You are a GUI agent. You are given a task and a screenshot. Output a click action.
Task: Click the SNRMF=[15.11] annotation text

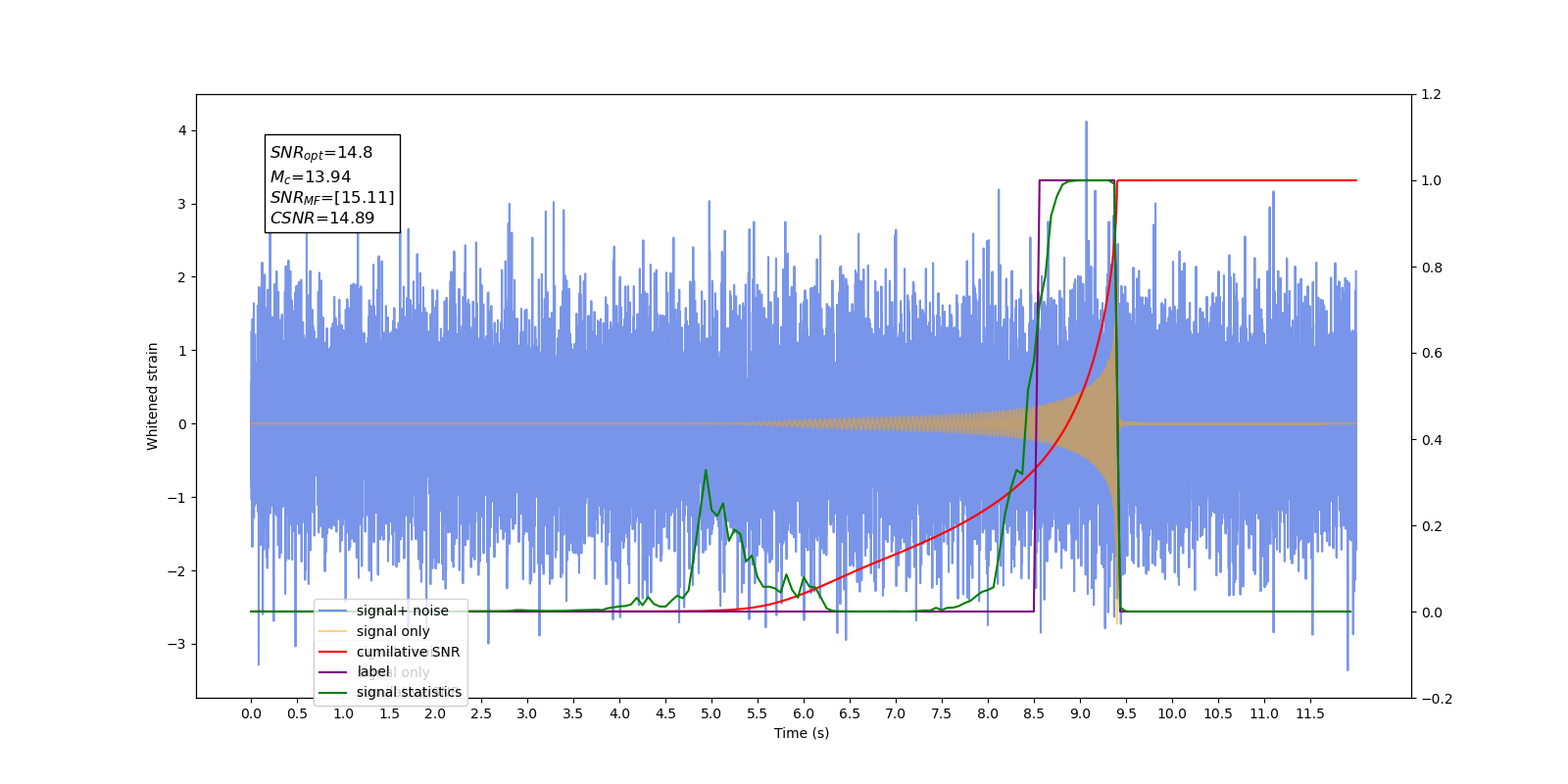(332, 198)
